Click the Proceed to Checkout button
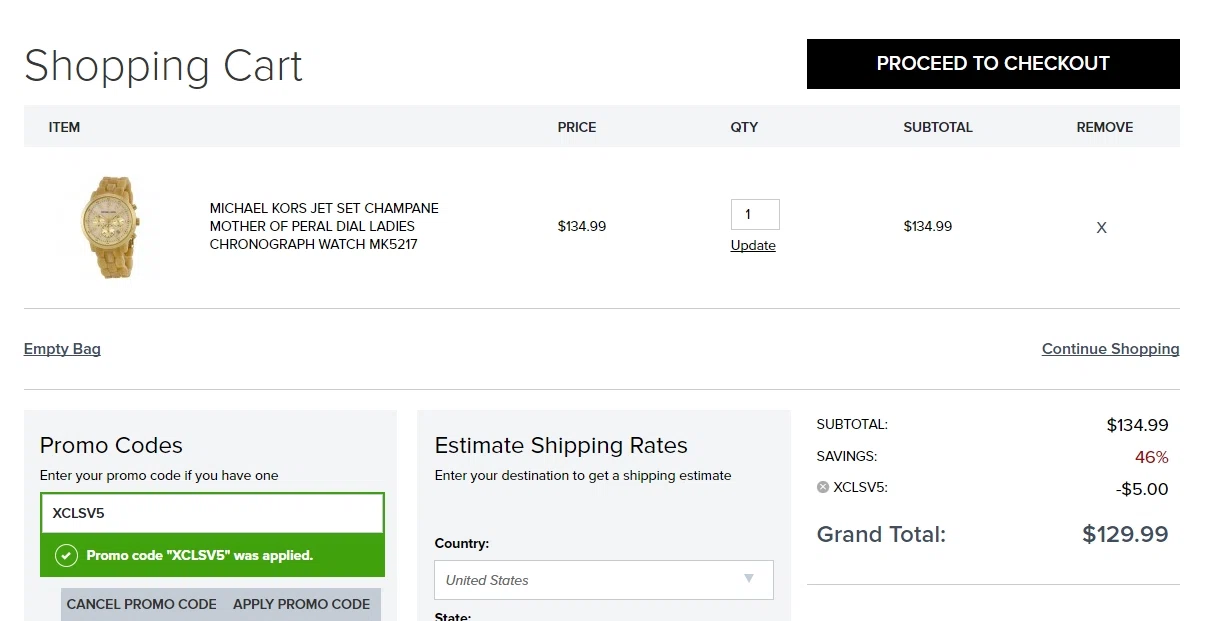The width and height of the screenshot is (1232, 621). click(x=993, y=64)
